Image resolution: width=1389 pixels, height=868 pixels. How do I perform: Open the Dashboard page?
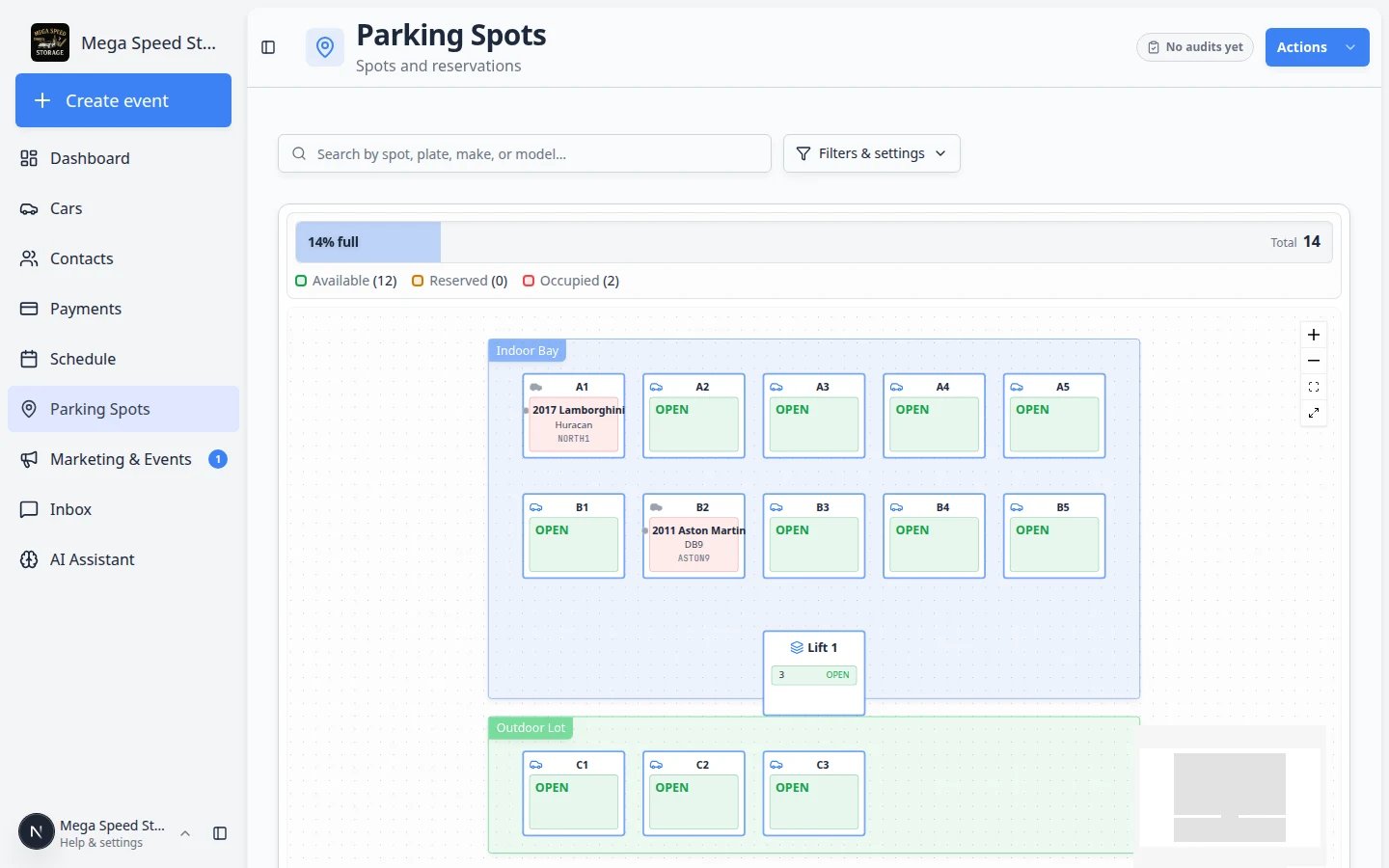pyautogui.click(x=123, y=158)
